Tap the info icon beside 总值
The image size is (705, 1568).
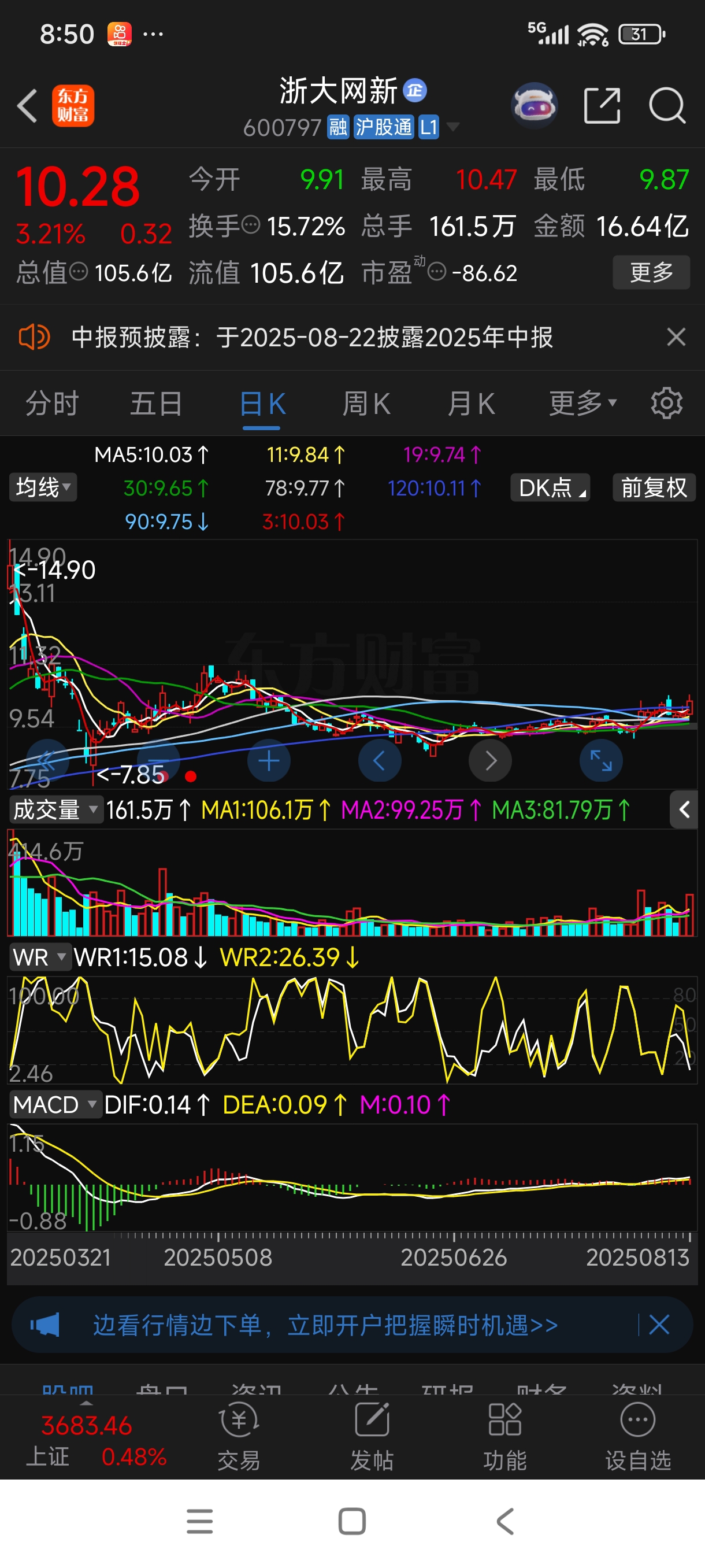click(x=79, y=271)
